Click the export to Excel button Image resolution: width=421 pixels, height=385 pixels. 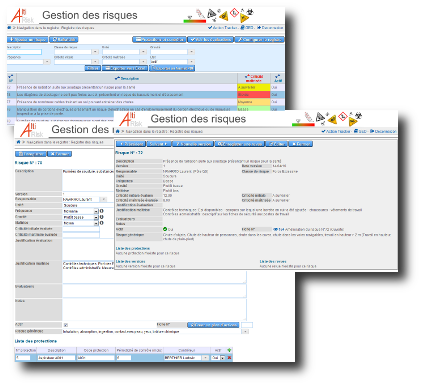pyautogui.click(x=124, y=68)
